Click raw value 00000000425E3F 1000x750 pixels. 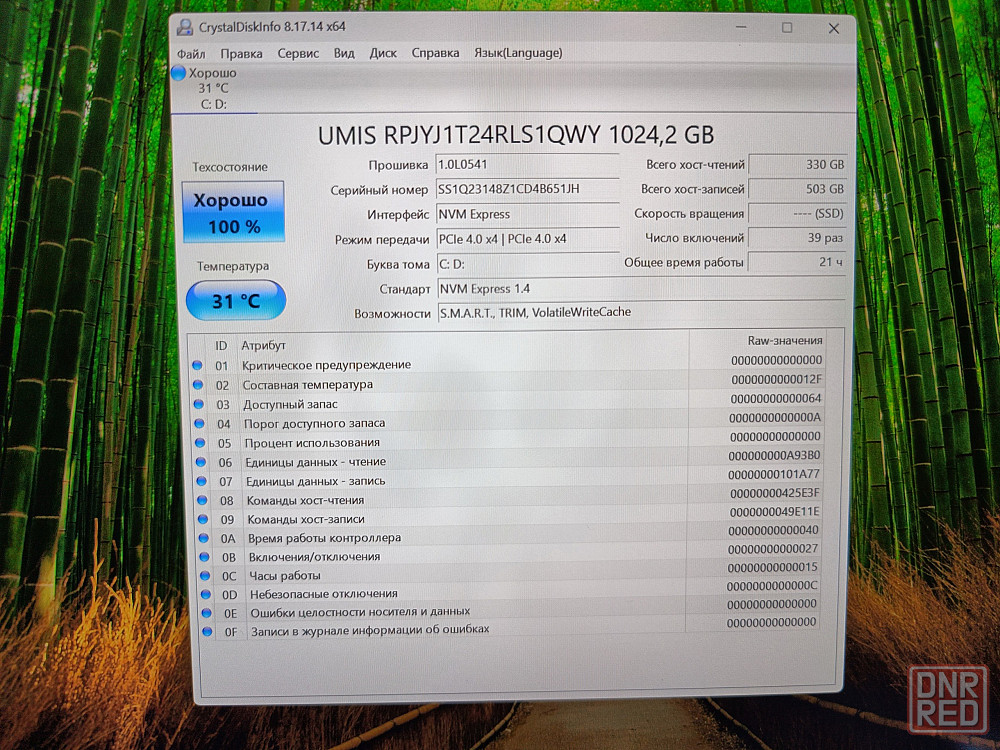(775, 493)
